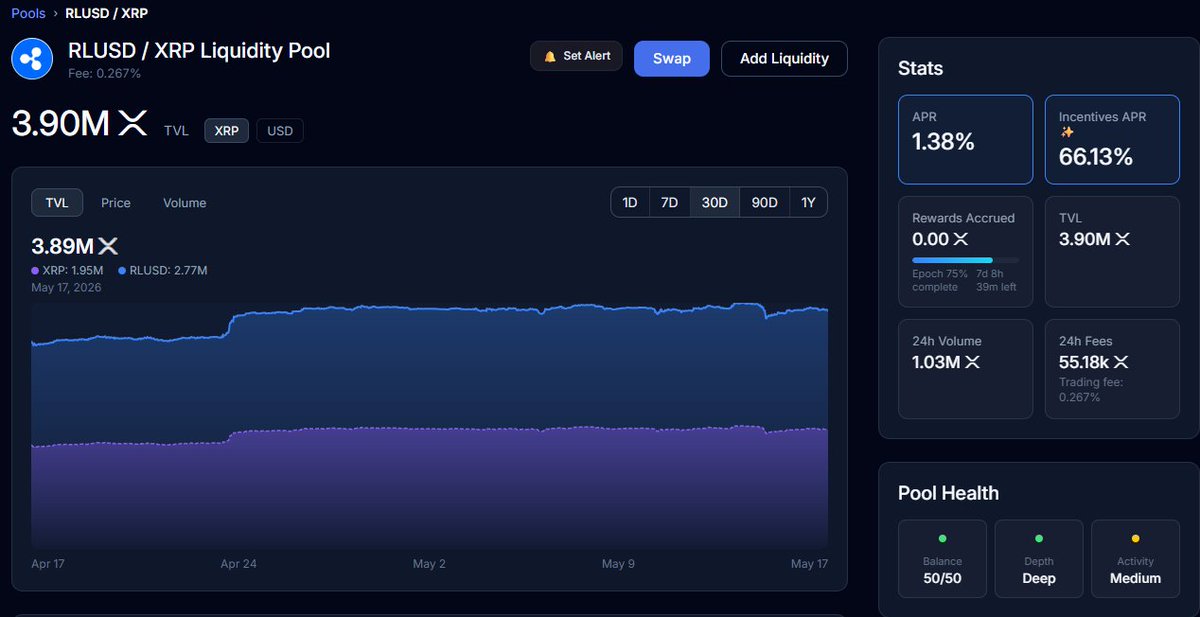1200x617 pixels.
Task: Click the blue Swap button
Action: pos(672,59)
